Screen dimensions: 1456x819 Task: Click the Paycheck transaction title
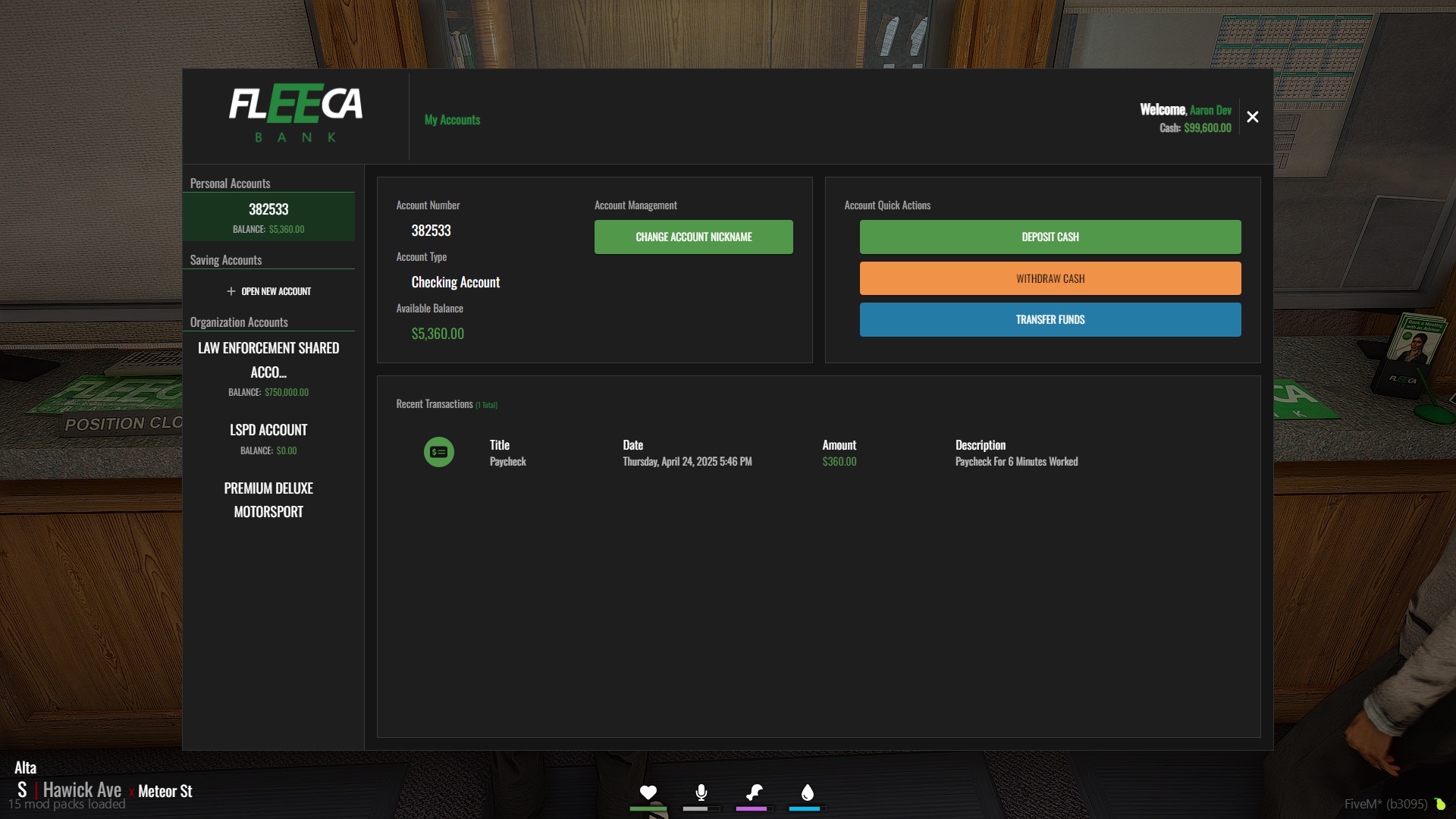pos(508,462)
